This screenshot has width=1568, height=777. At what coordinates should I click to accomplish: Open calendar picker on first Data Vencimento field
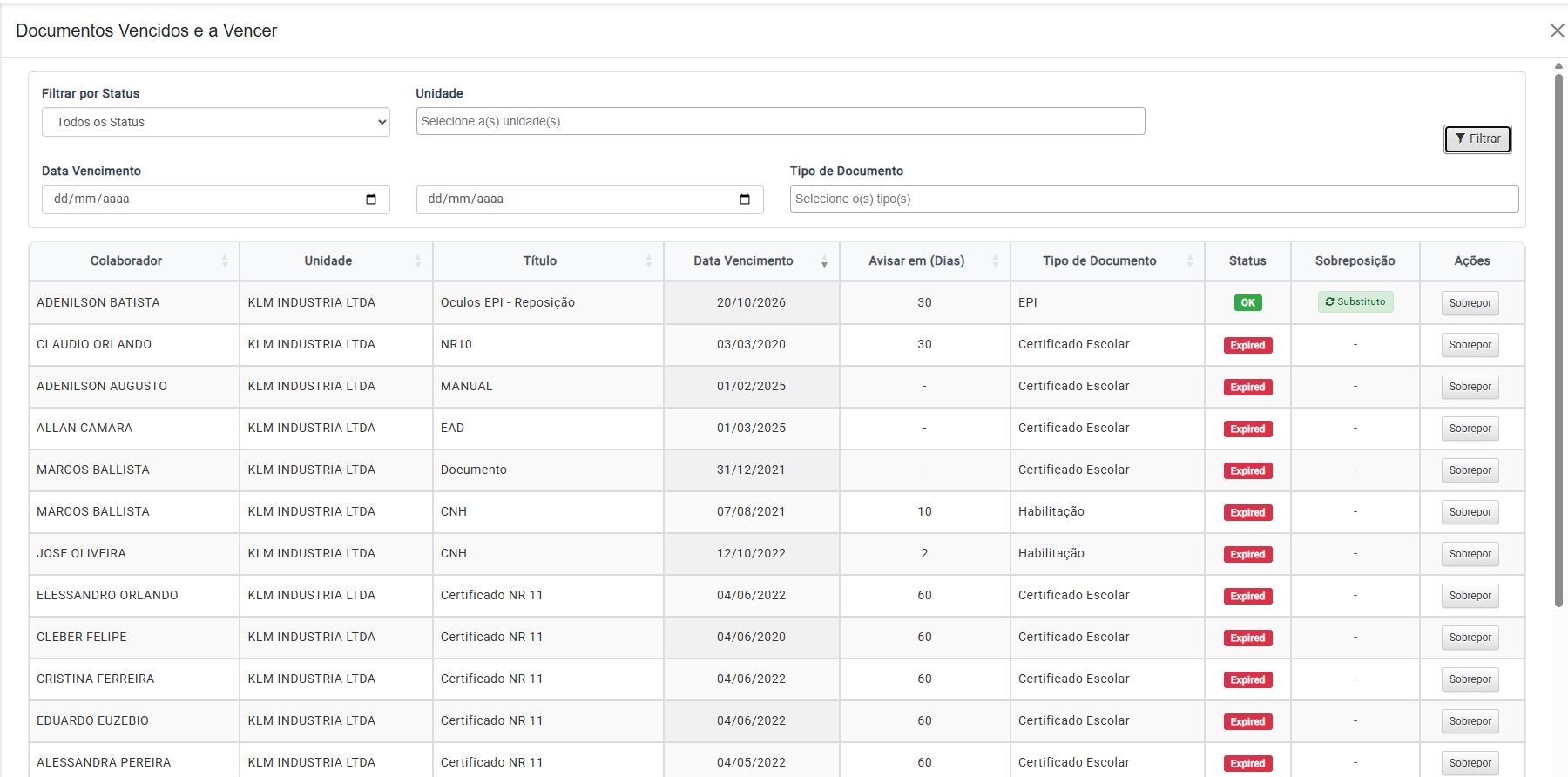click(x=371, y=199)
